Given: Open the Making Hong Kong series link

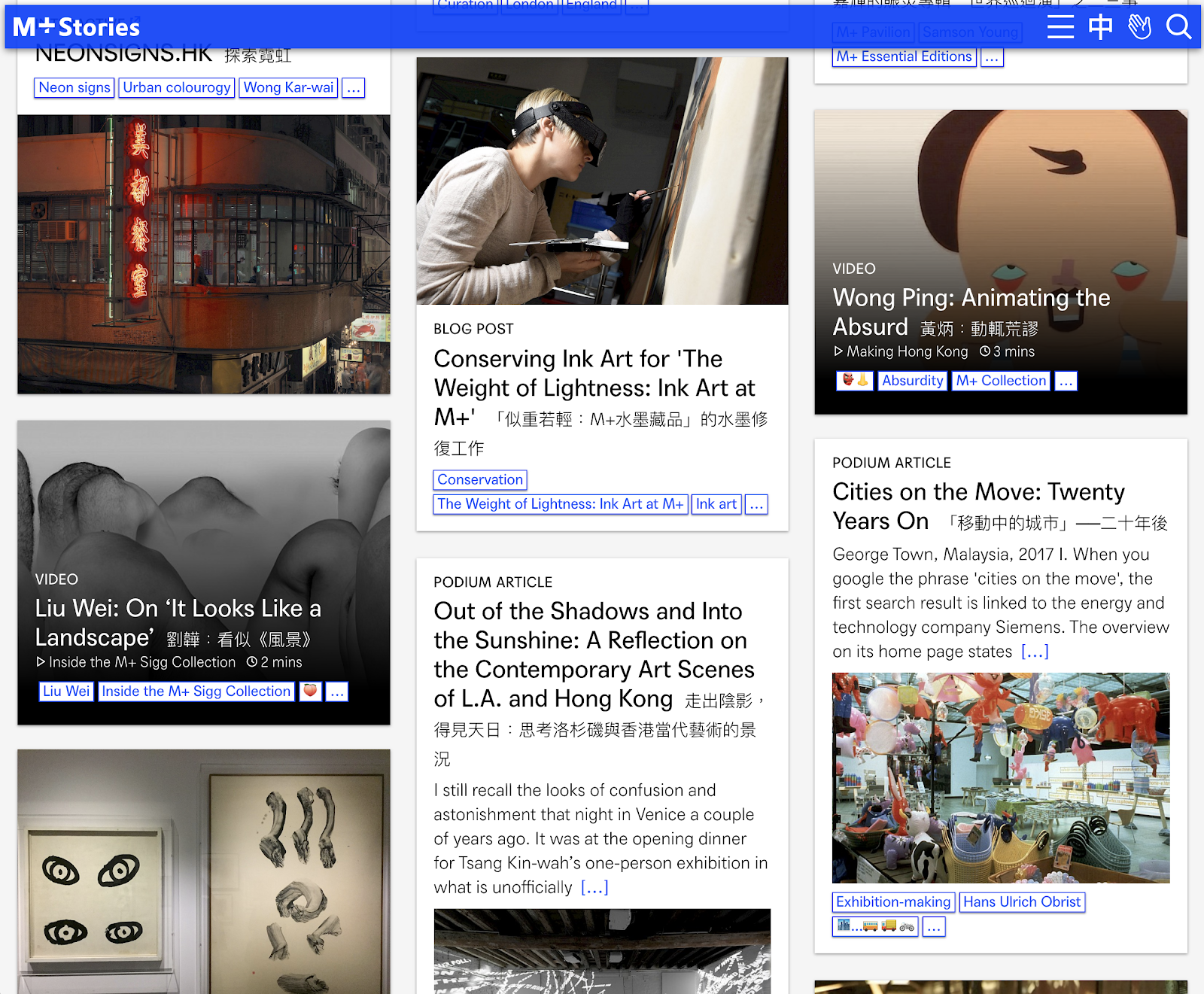Looking at the screenshot, I should click(901, 352).
